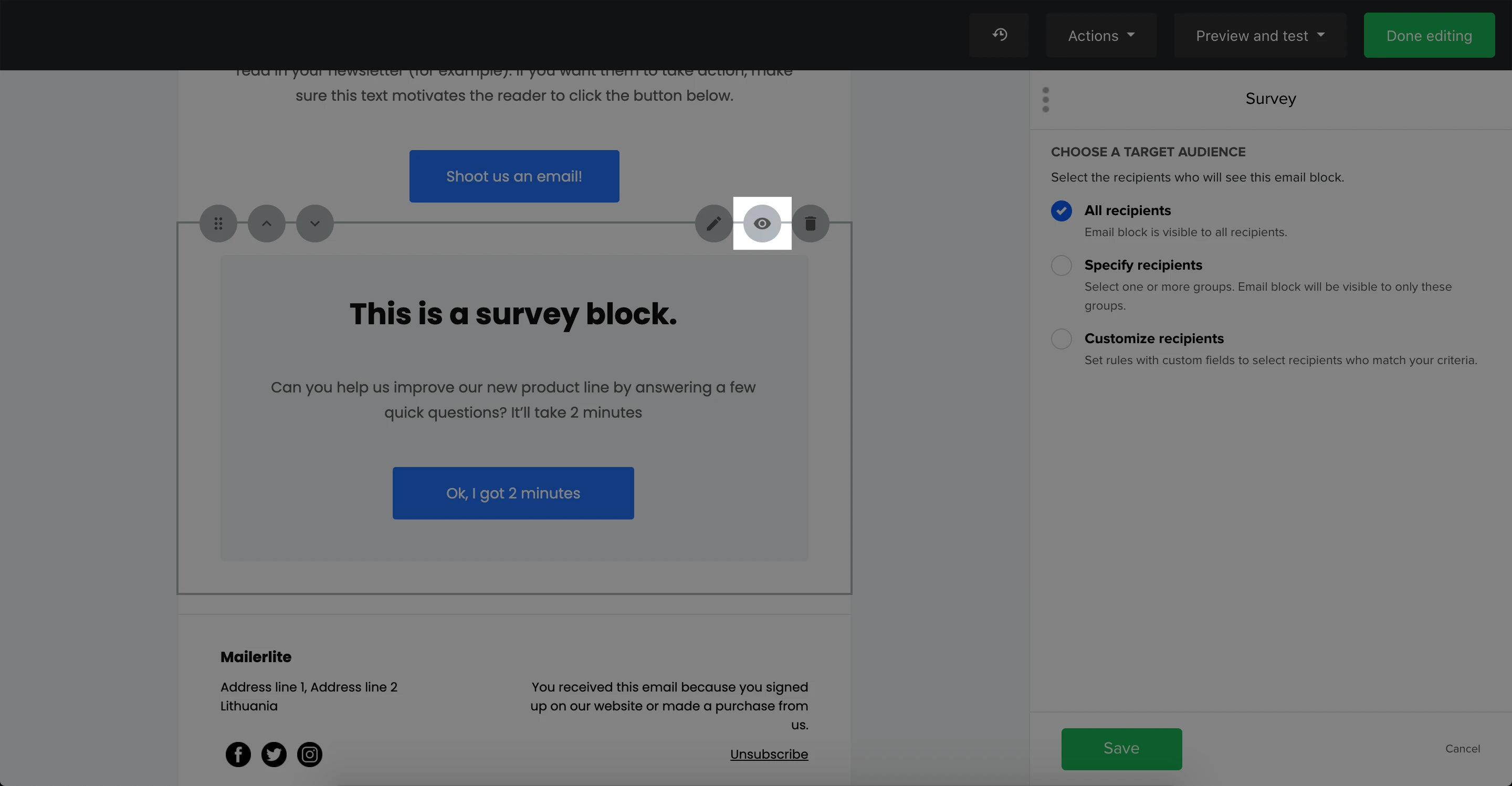
Task: Save target audience settings
Action: [x=1121, y=748]
